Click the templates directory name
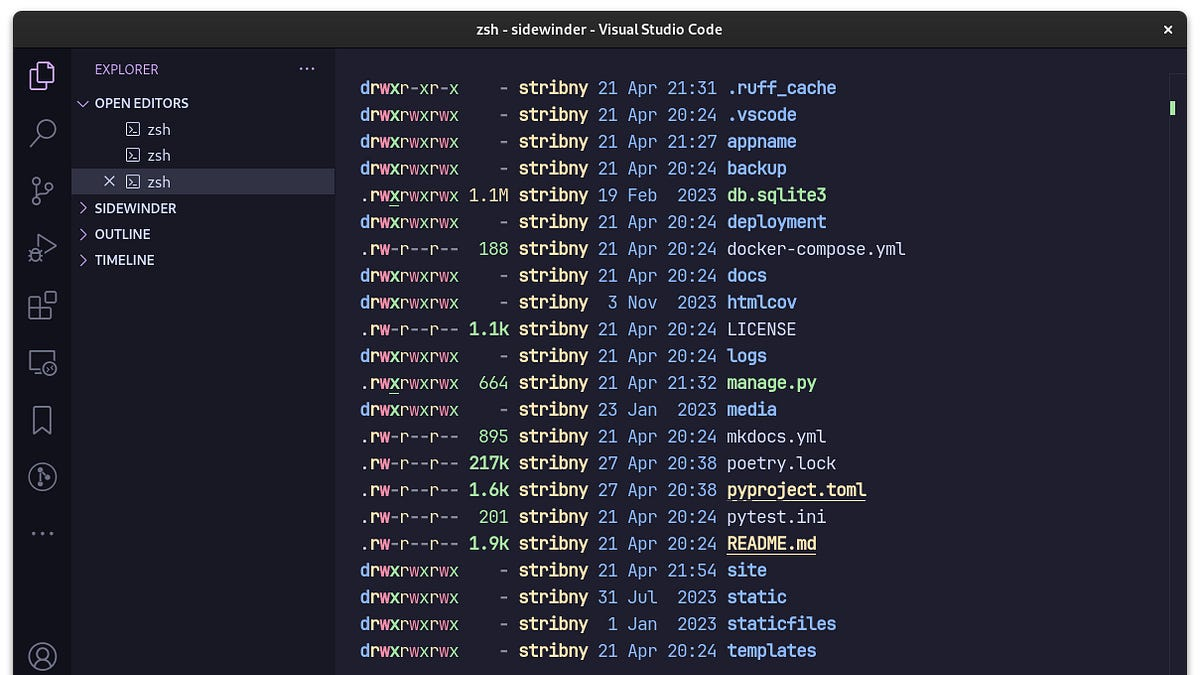This screenshot has height=675, width=1200. (771, 651)
